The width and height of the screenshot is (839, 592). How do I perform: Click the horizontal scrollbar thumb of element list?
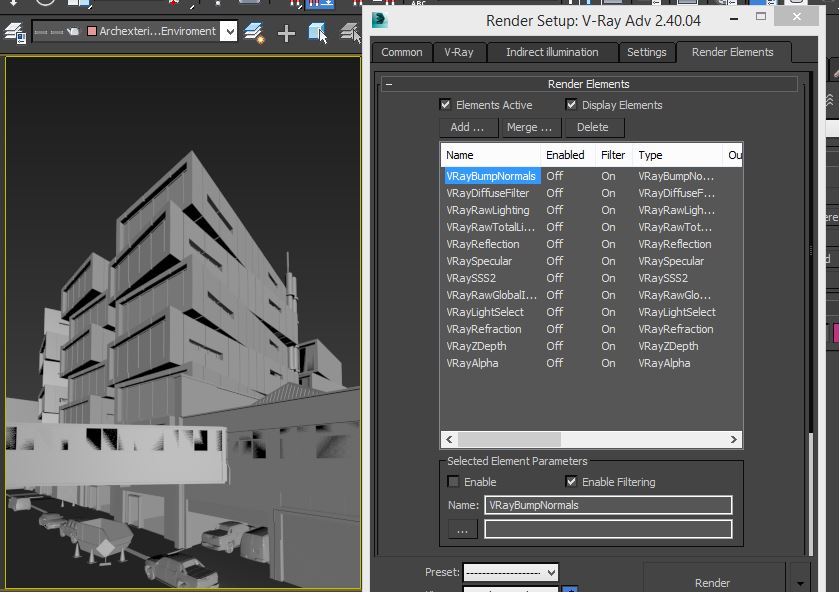click(x=509, y=439)
